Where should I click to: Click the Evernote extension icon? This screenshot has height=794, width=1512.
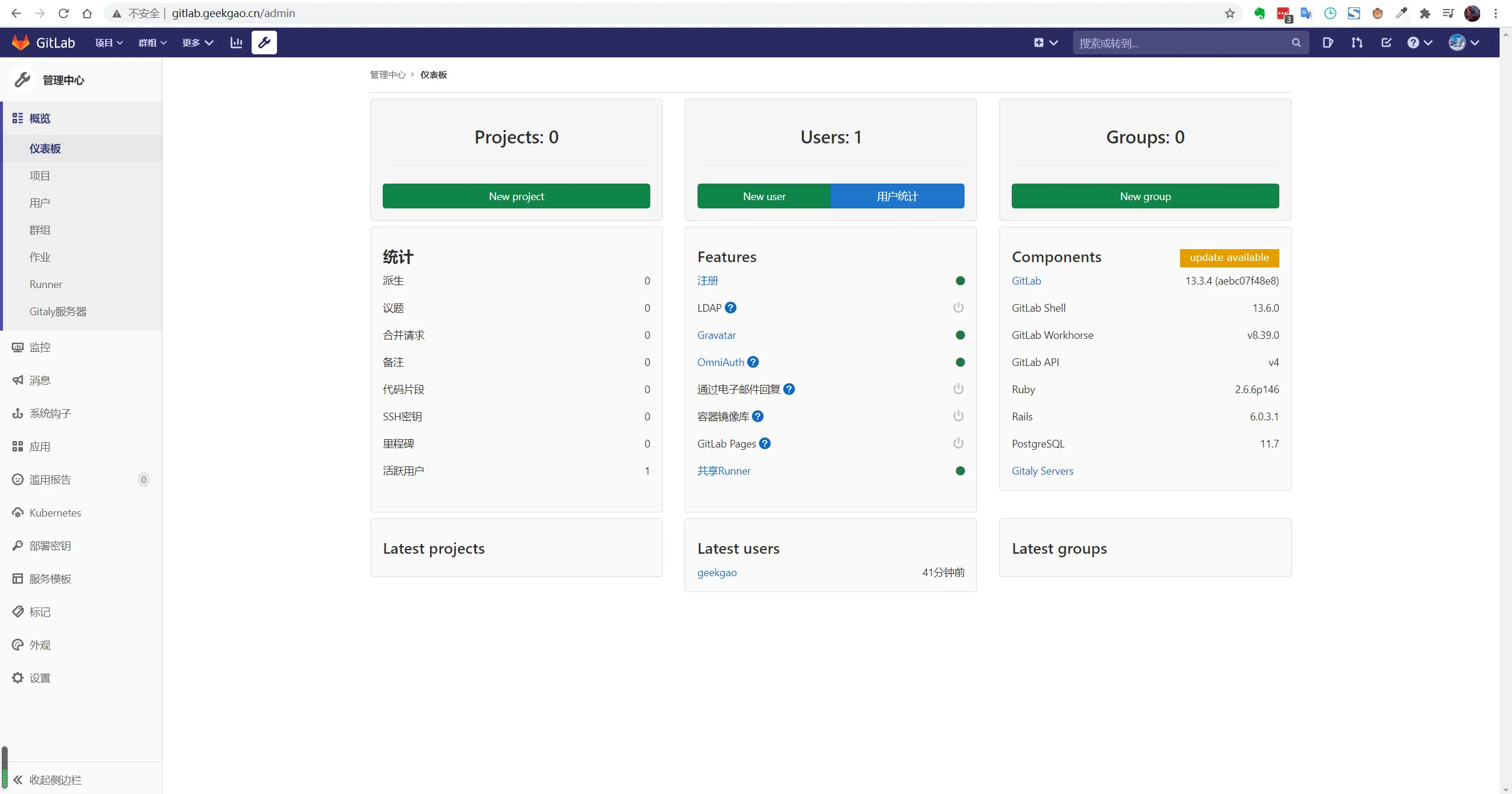coord(1259,13)
